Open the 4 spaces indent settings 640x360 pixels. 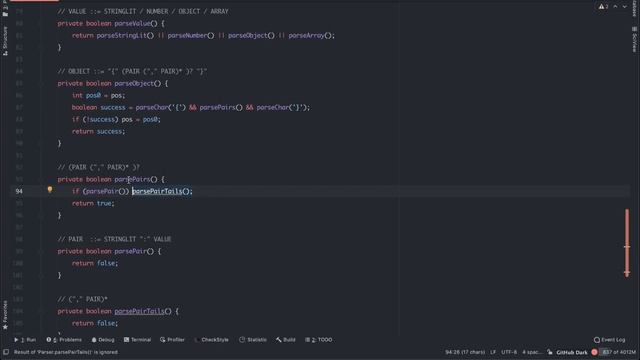(531, 352)
